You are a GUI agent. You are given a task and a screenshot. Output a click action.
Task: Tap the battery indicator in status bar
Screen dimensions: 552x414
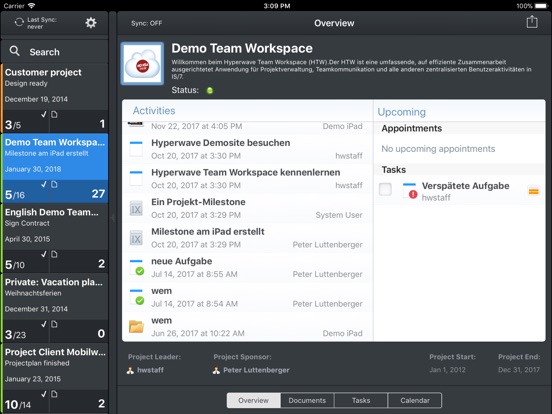(x=541, y=6)
